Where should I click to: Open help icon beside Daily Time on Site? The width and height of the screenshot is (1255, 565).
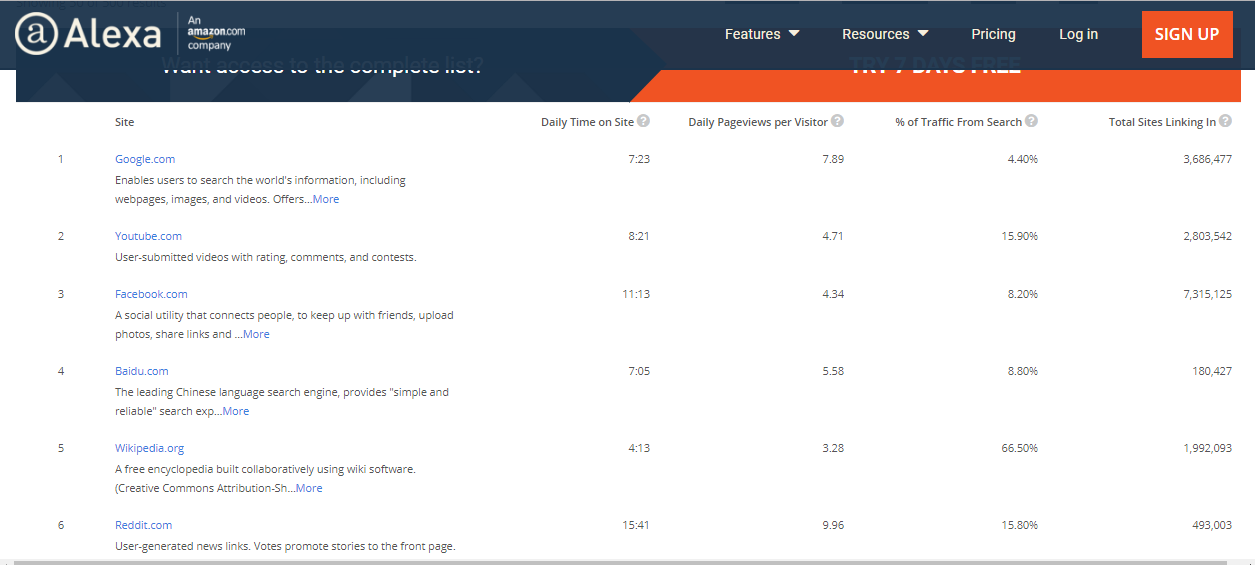(x=644, y=121)
